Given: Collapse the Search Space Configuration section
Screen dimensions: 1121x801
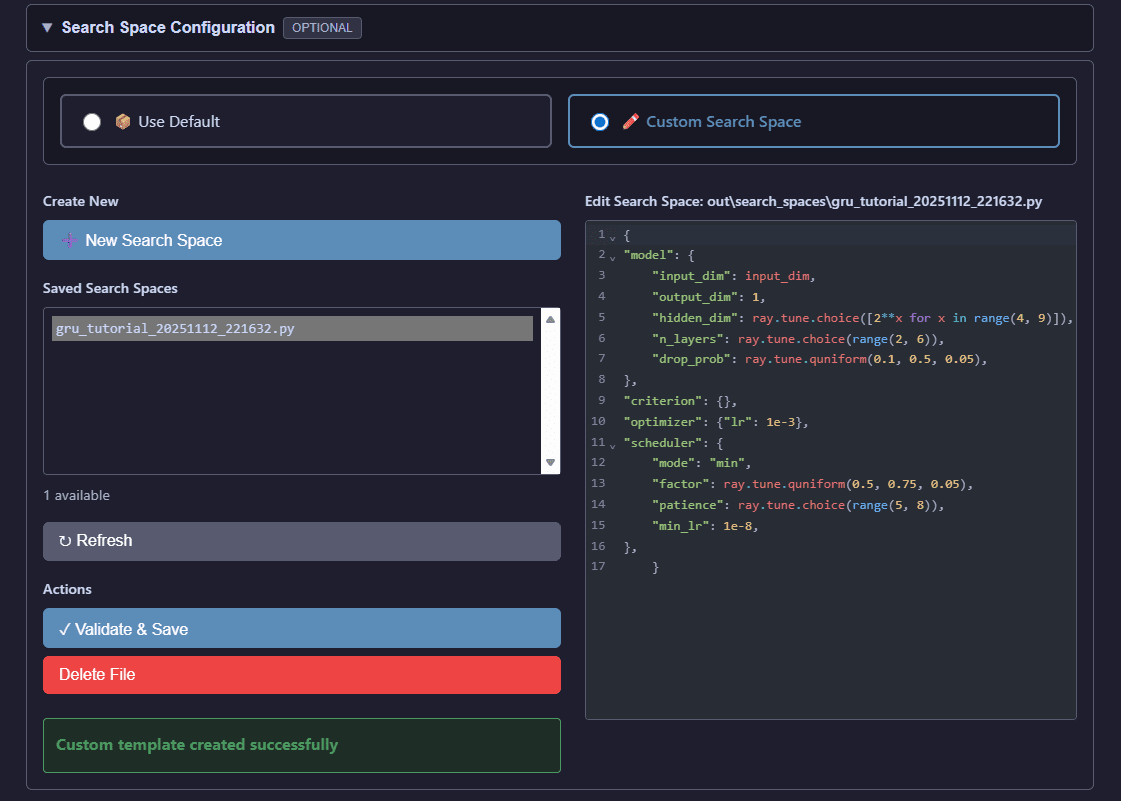Looking at the screenshot, I should point(47,28).
